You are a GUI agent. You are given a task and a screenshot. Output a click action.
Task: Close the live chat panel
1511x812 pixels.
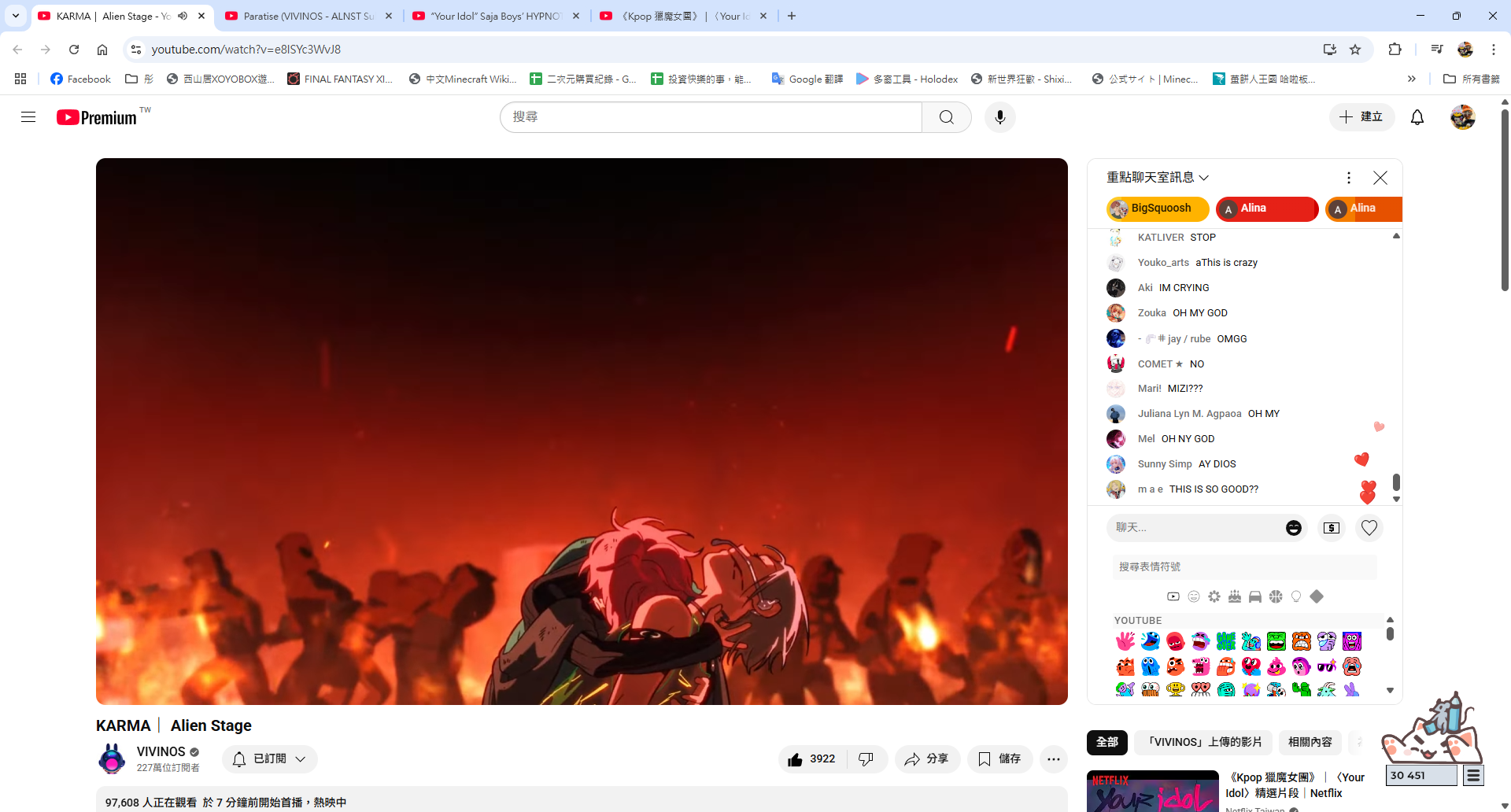(1380, 178)
